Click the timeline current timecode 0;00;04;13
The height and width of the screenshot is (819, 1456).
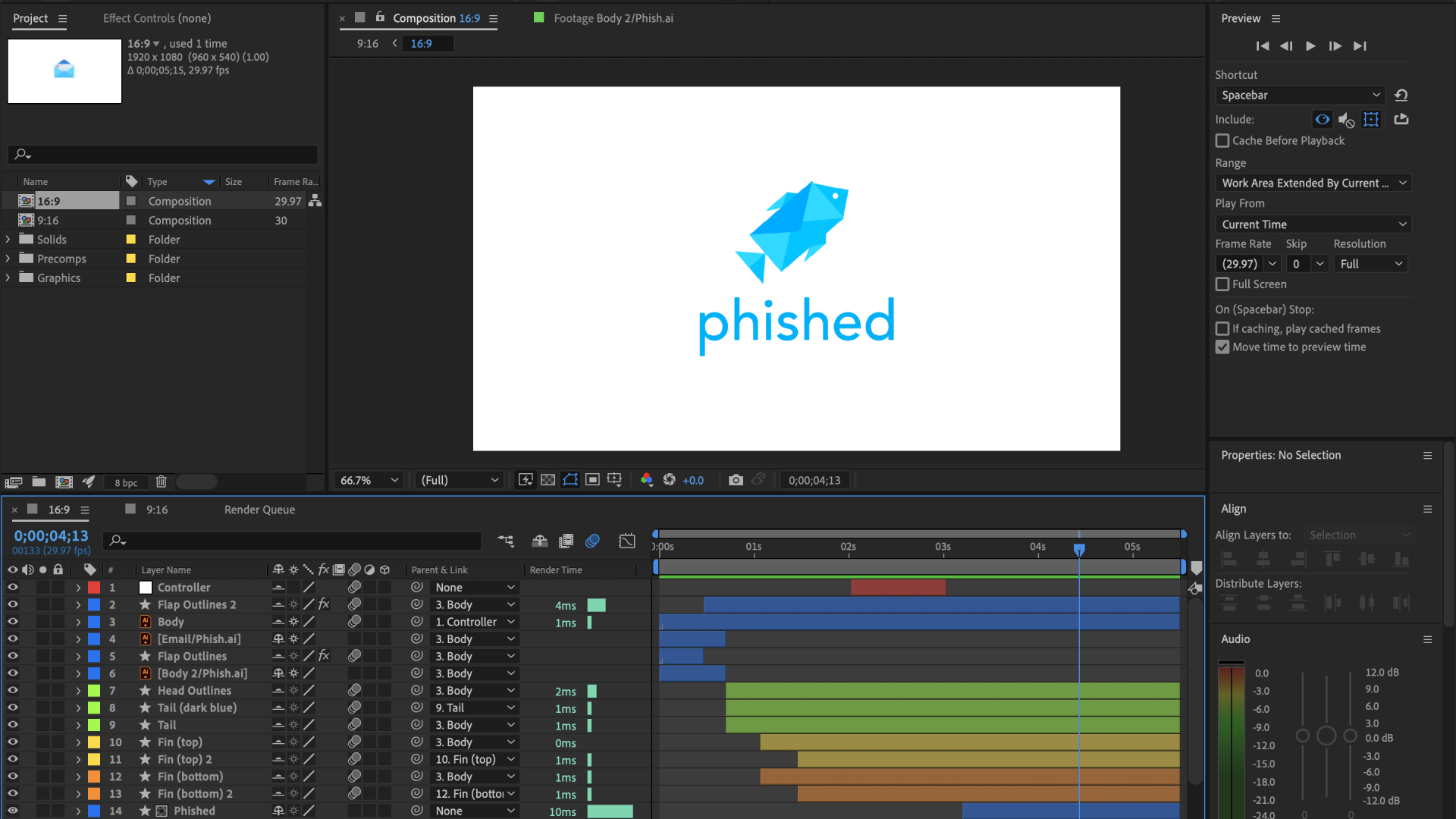51,535
